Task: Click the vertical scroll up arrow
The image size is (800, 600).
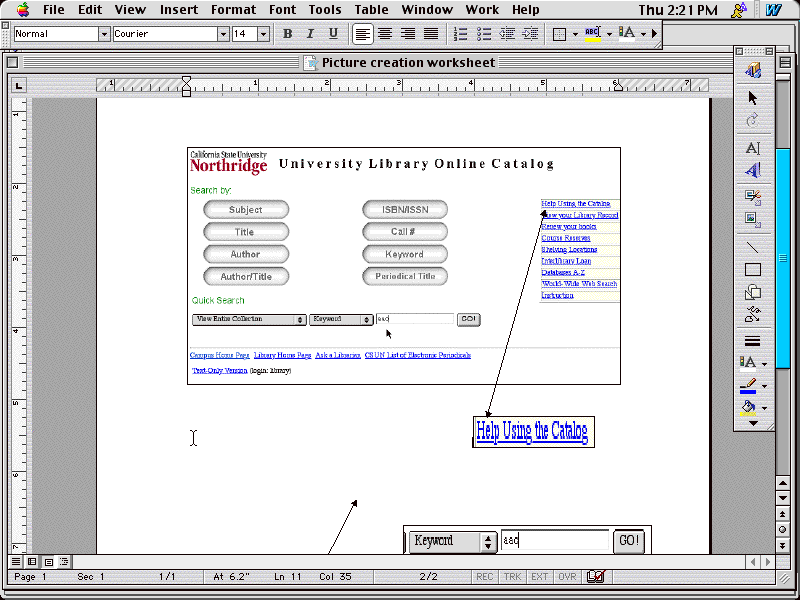Action: (x=783, y=482)
